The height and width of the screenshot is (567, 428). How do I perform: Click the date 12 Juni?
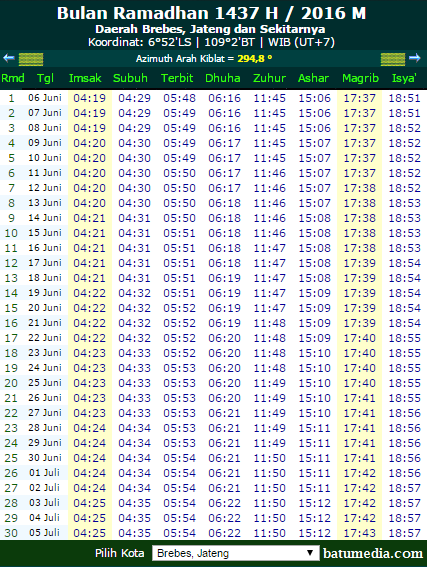tap(45, 188)
